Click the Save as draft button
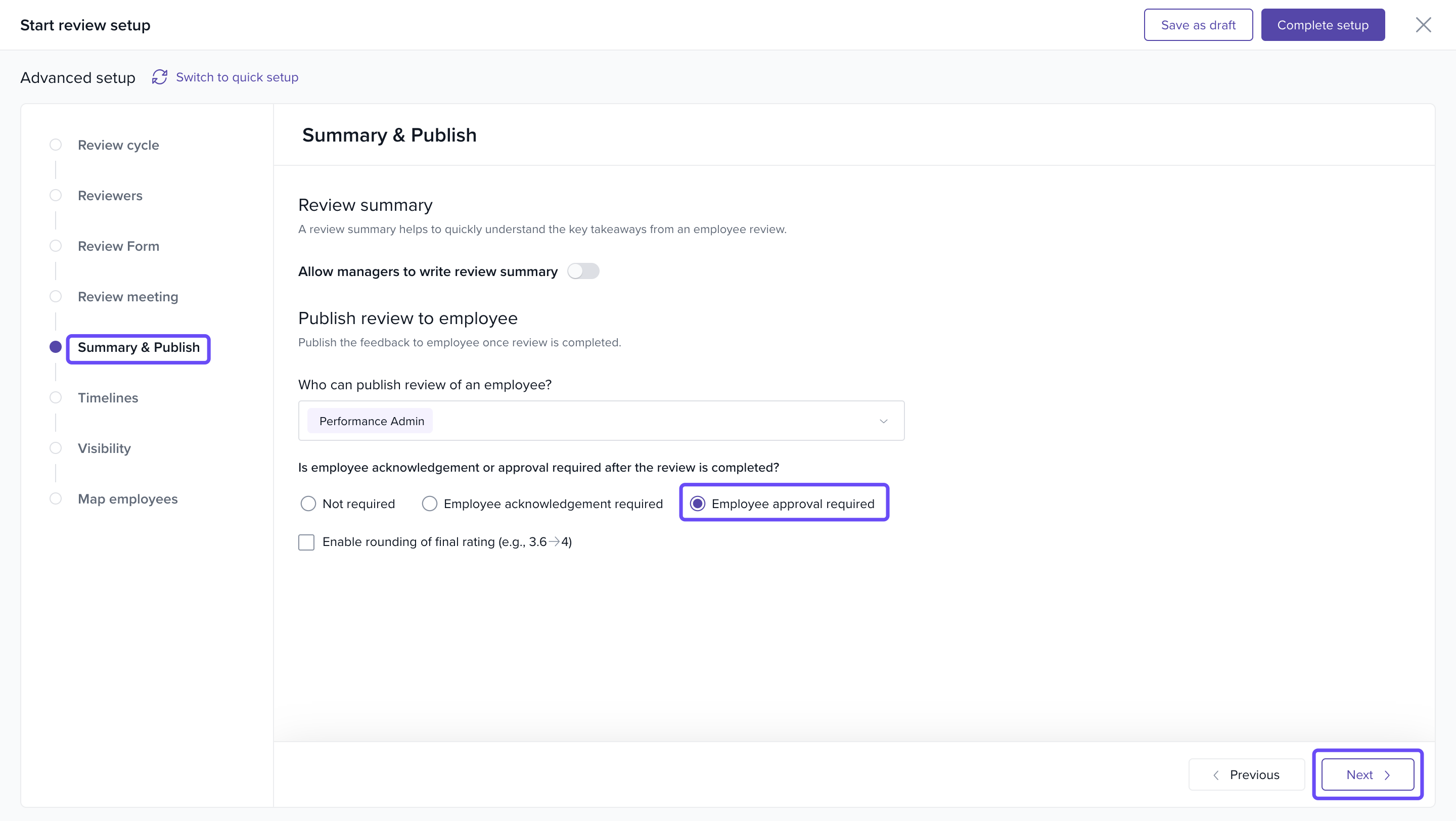This screenshot has height=821, width=1456. [x=1198, y=25]
